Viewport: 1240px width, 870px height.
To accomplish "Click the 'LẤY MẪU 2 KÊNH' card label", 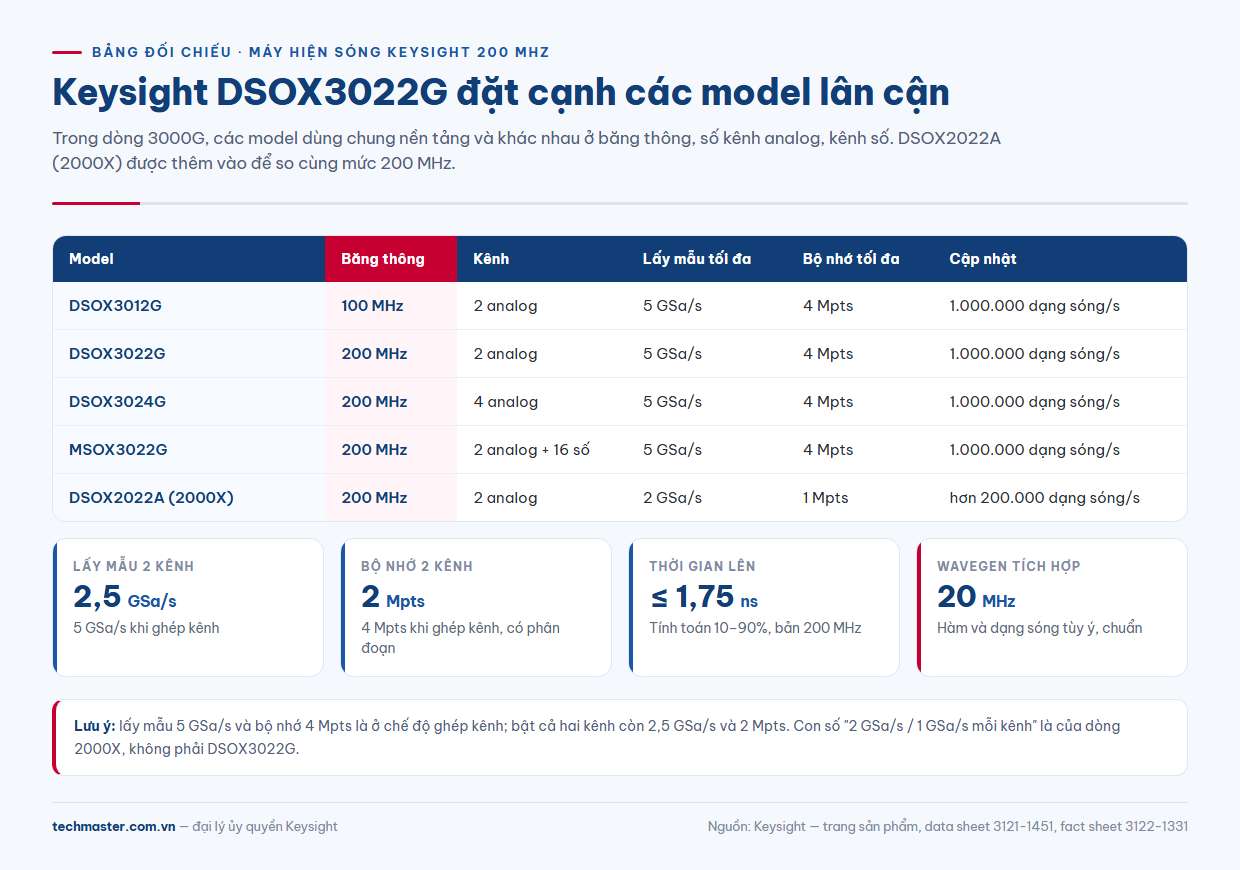I will tap(133, 566).
